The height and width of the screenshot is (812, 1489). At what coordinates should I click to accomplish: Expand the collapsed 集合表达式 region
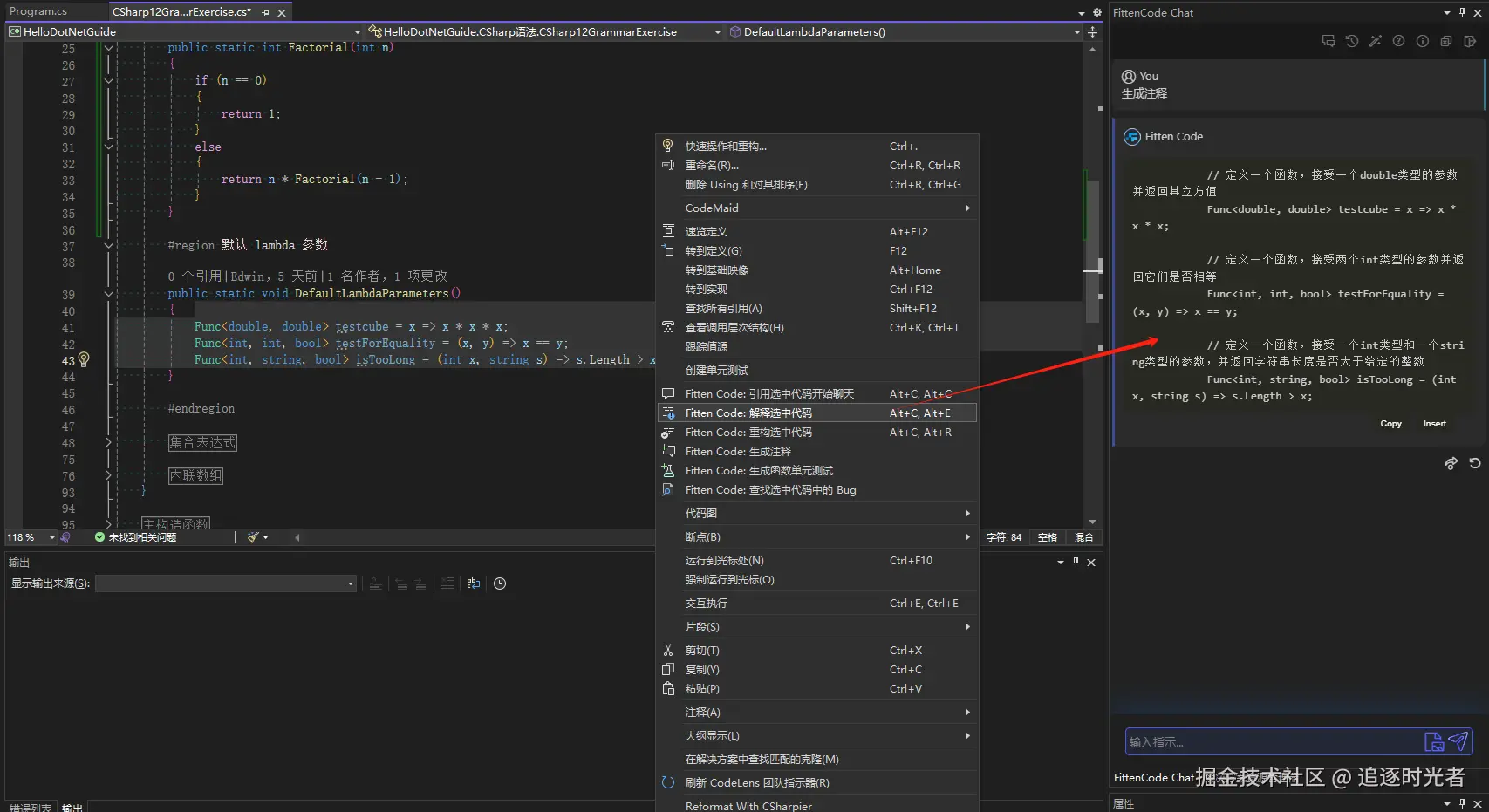click(x=108, y=443)
